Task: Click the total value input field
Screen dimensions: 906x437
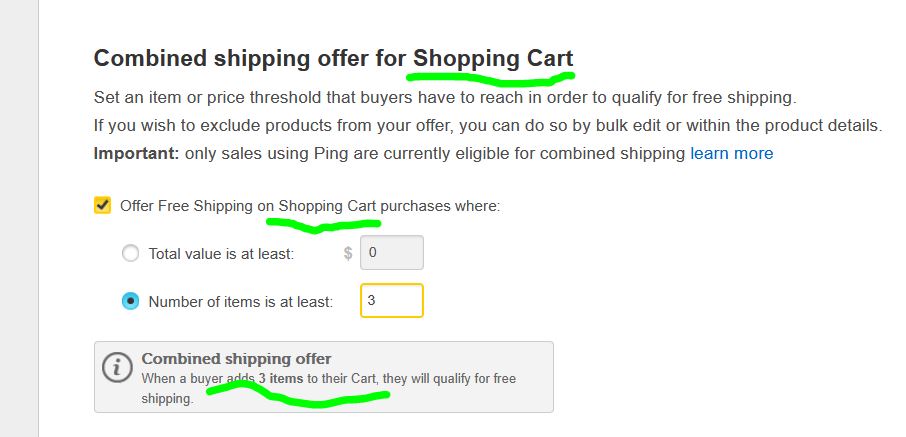Action: pos(391,253)
